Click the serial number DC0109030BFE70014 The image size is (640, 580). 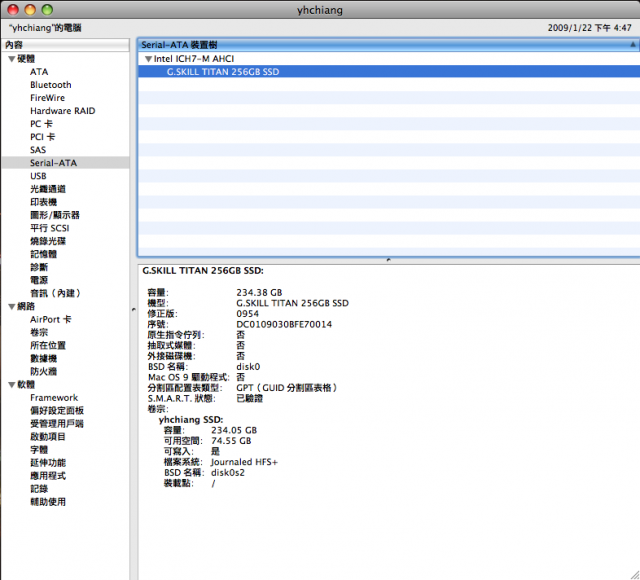(284, 324)
